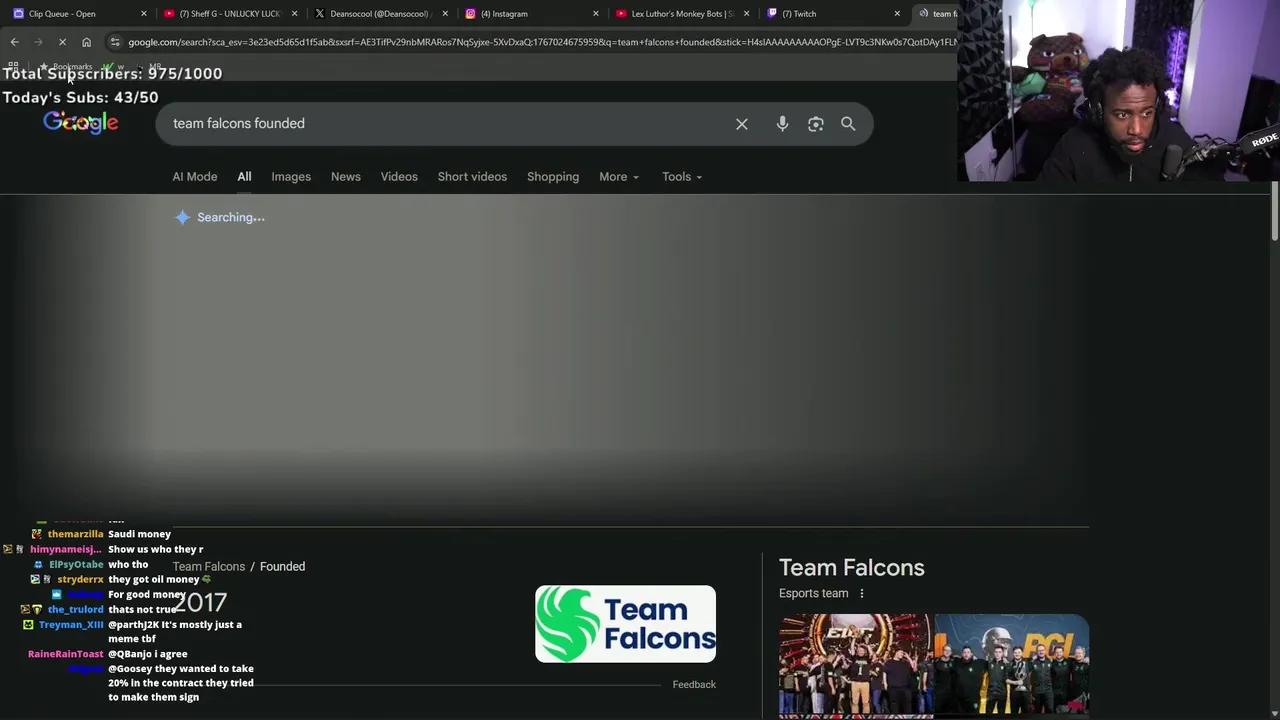The image size is (1280, 720).
Task: Clear the search query
Action: tap(742, 124)
